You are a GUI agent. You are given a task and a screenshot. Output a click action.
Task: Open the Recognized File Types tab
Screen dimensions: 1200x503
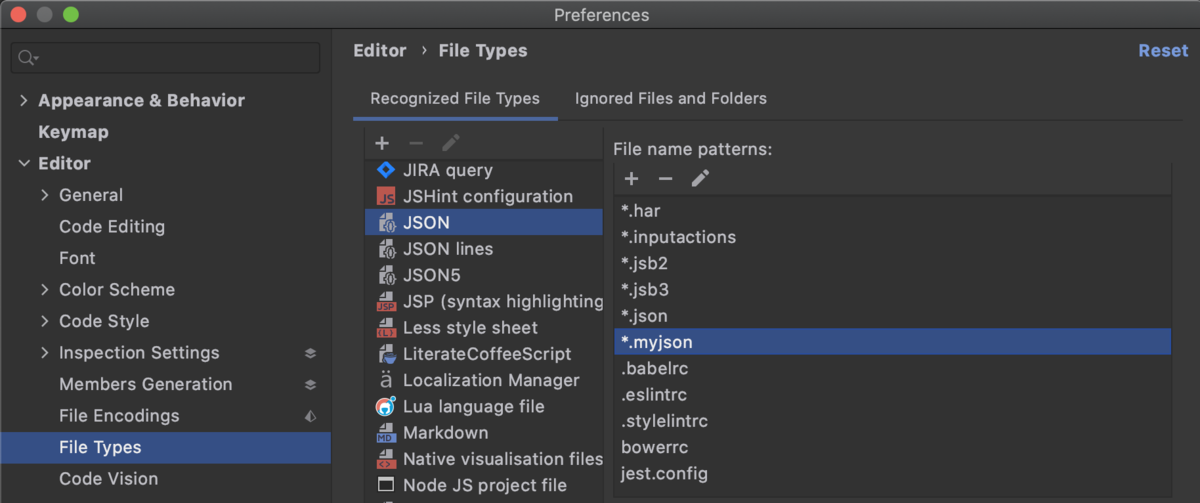(x=455, y=99)
